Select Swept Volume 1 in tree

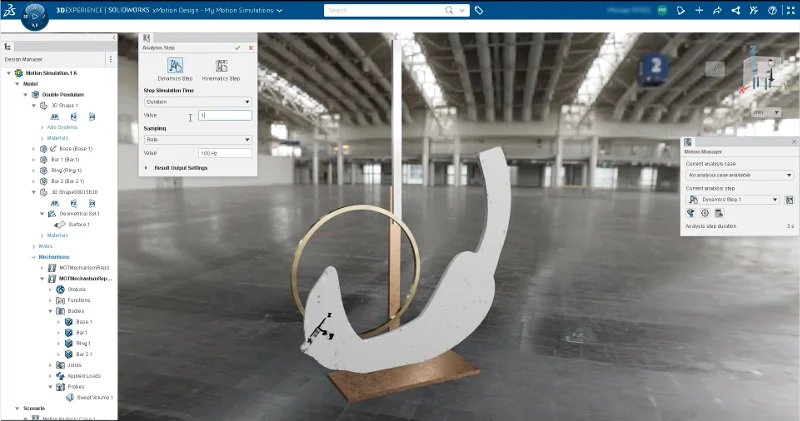point(94,397)
